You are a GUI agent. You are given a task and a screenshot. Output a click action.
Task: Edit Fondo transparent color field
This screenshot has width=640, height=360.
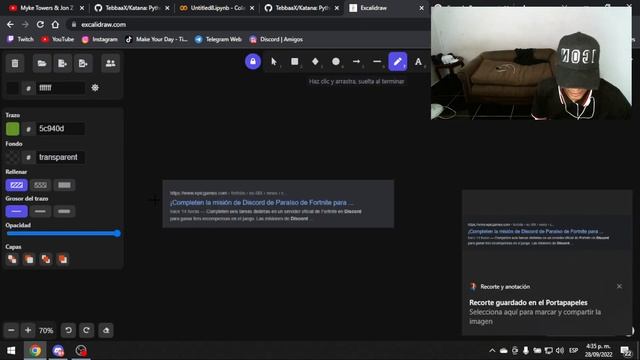[x=60, y=157]
